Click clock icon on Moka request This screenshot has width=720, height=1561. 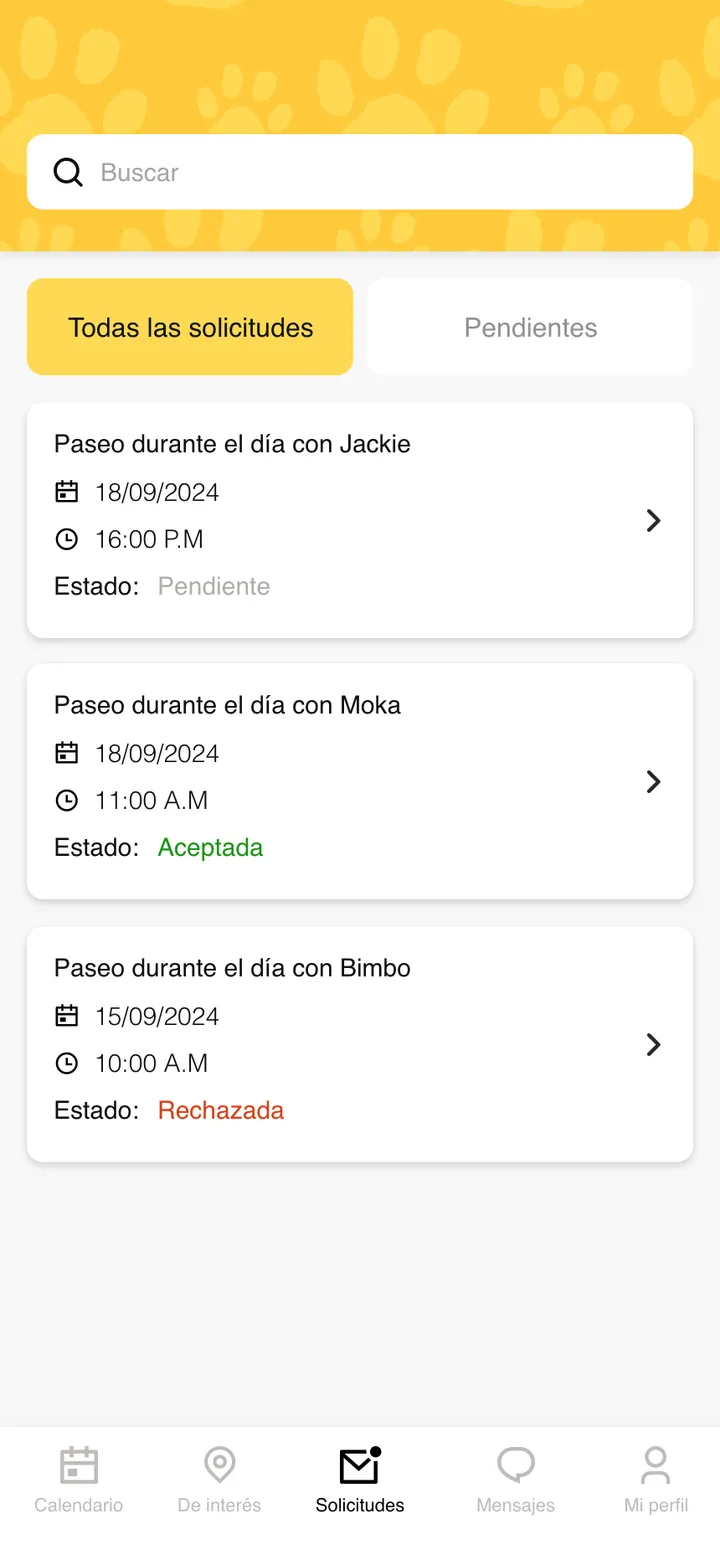pos(66,800)
